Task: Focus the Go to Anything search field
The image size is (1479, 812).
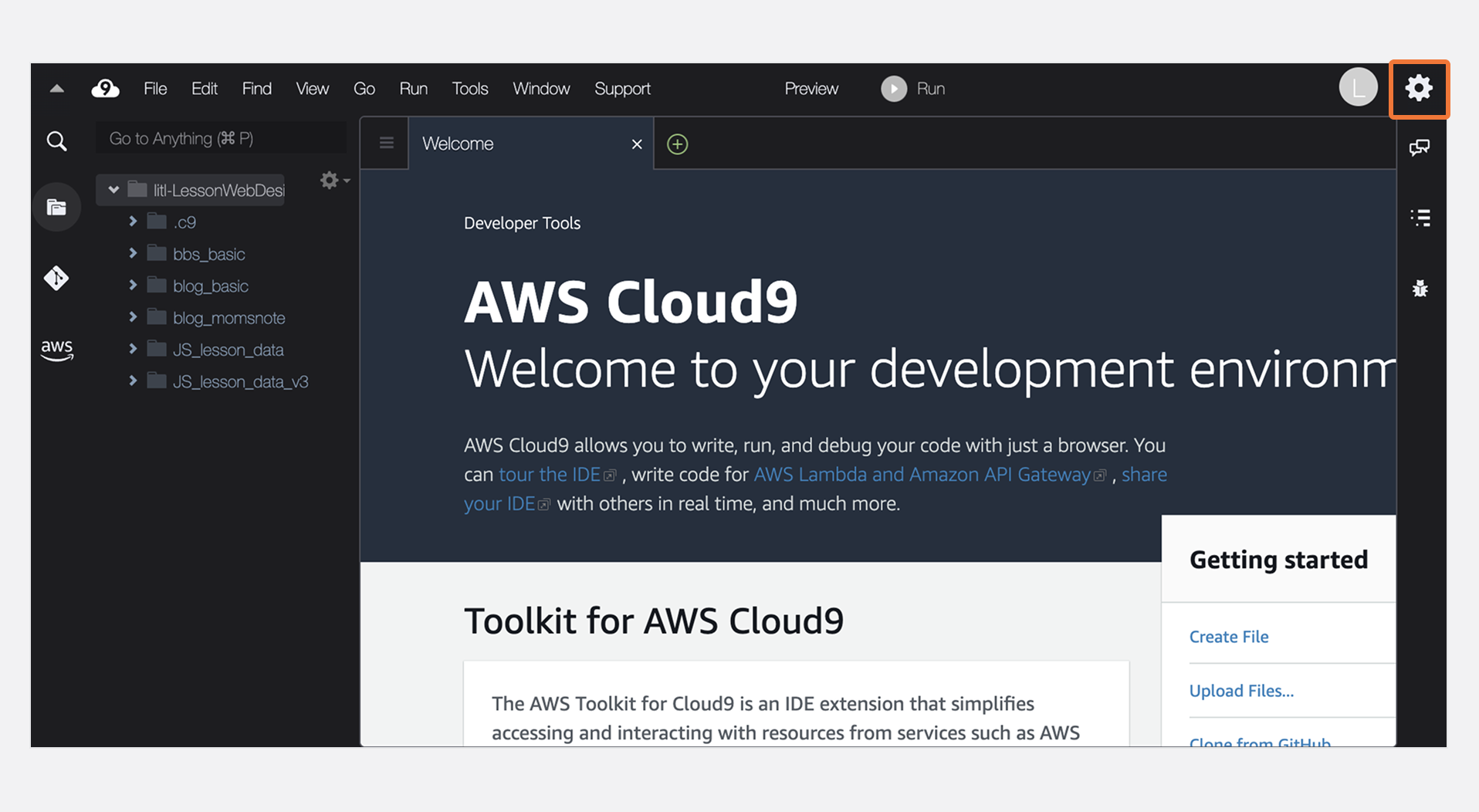Action: pyautogui.click(x=221, y=138)
